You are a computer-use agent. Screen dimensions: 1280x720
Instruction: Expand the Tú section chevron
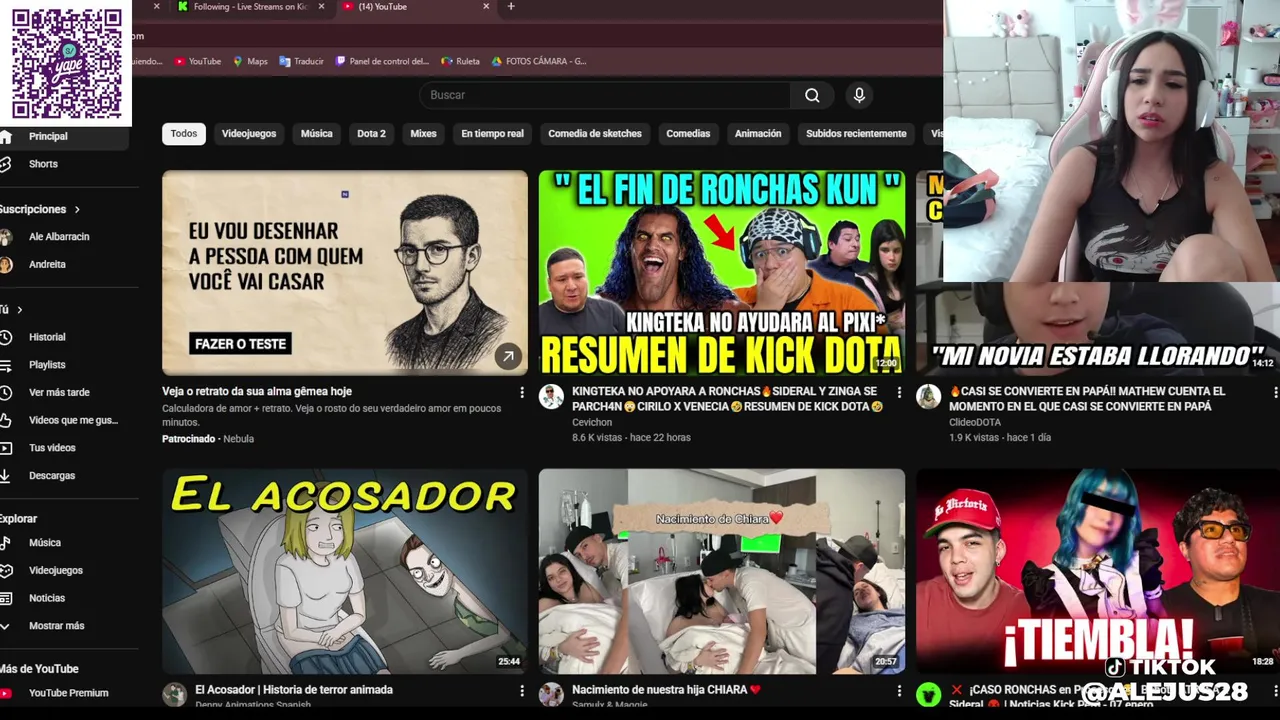(x=19, y=310)
